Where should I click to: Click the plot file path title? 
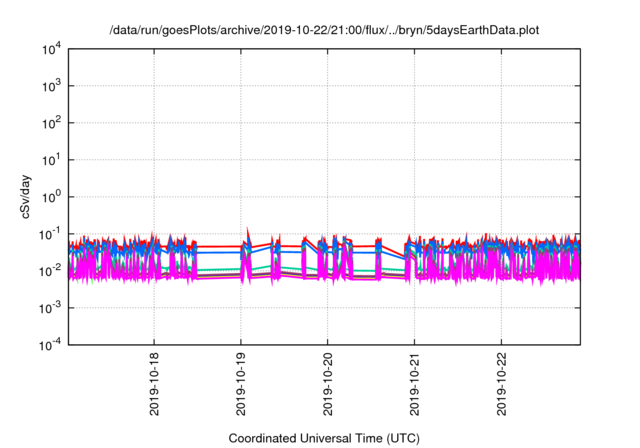(324, 30)
